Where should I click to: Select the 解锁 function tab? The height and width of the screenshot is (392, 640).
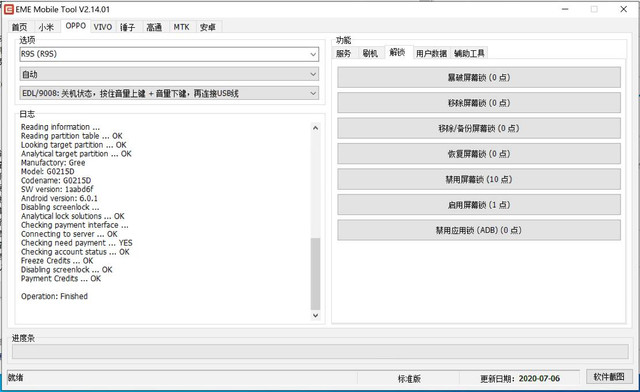pos(397,52)
